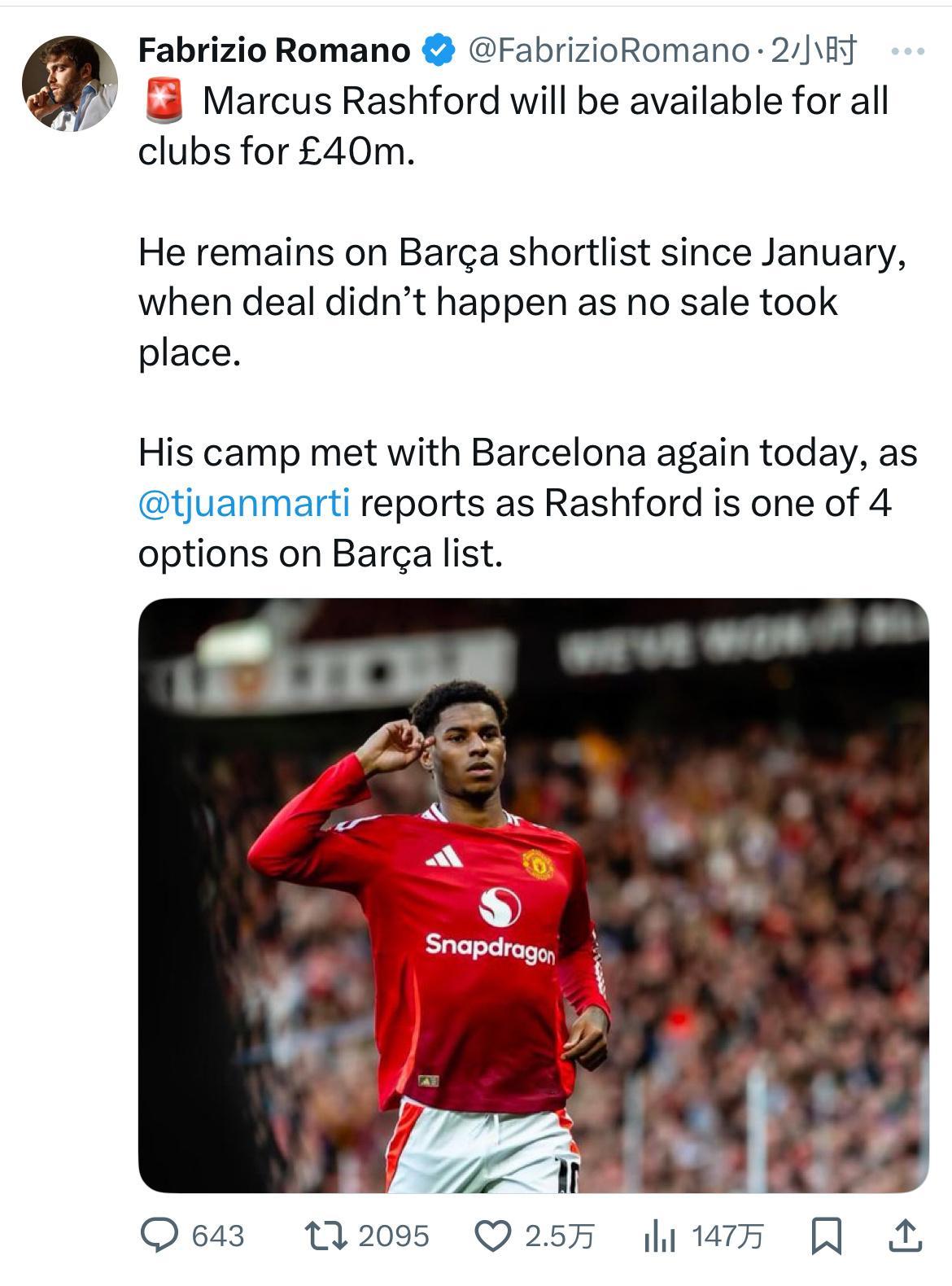Click the Fabrizio Romano display name
952x1286 pixels.
274,51
